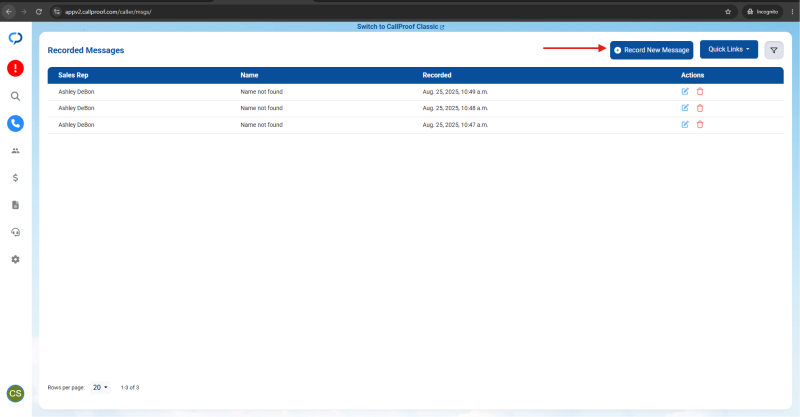Screen dimensions: 800x417
Task: Click Name not found in 10:48 row
Action: tap(261, 108)
